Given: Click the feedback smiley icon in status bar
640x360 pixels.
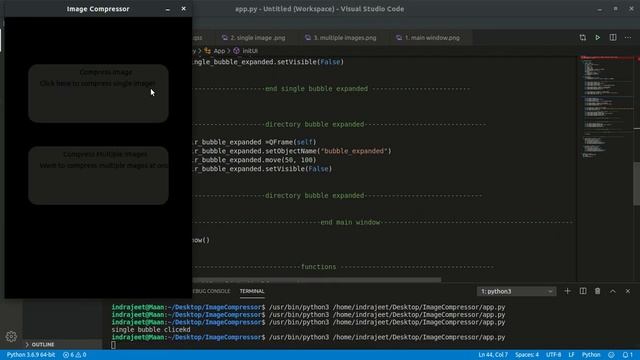Looking at the screenshot, I should tap(611, 355).
